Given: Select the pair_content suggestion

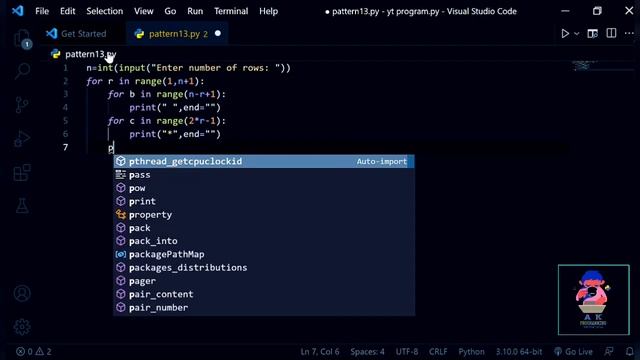Looking at the screenshot, I should [x=264, y=294].
